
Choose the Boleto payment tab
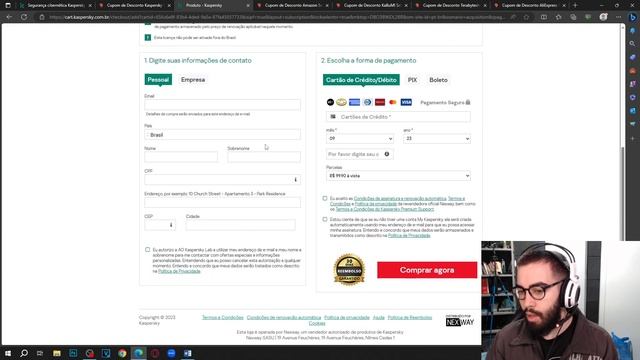point(438,80)
